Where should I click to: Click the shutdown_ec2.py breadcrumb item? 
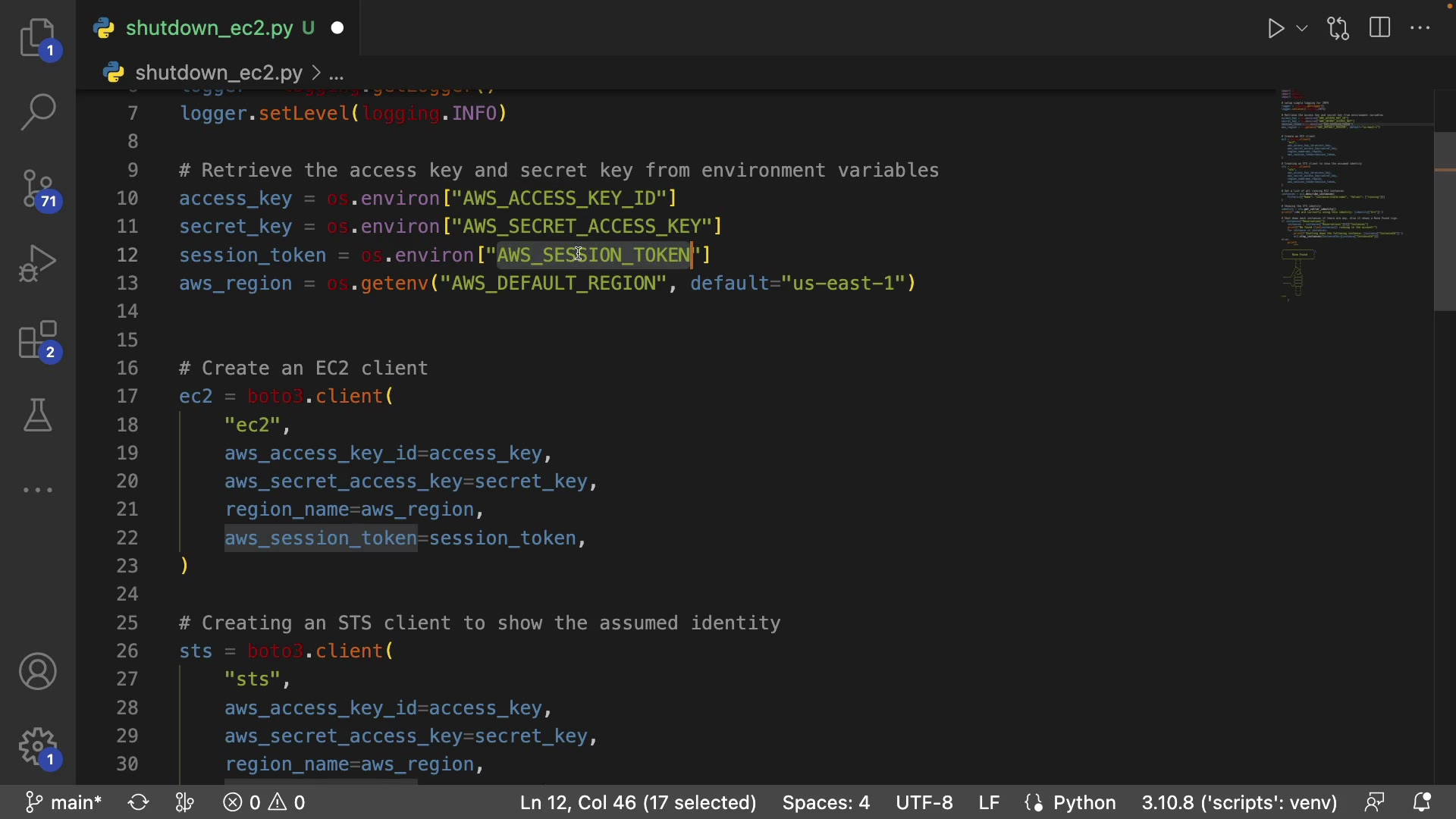(x=218, y=73)
